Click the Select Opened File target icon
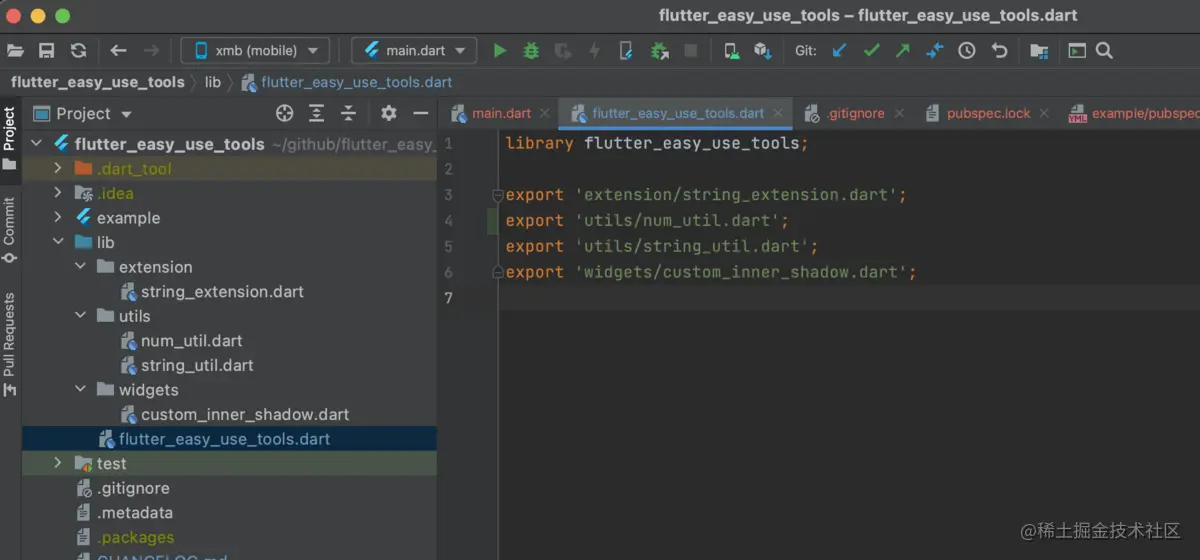The width and height of the screenshot is (1200, 560). 285,113
